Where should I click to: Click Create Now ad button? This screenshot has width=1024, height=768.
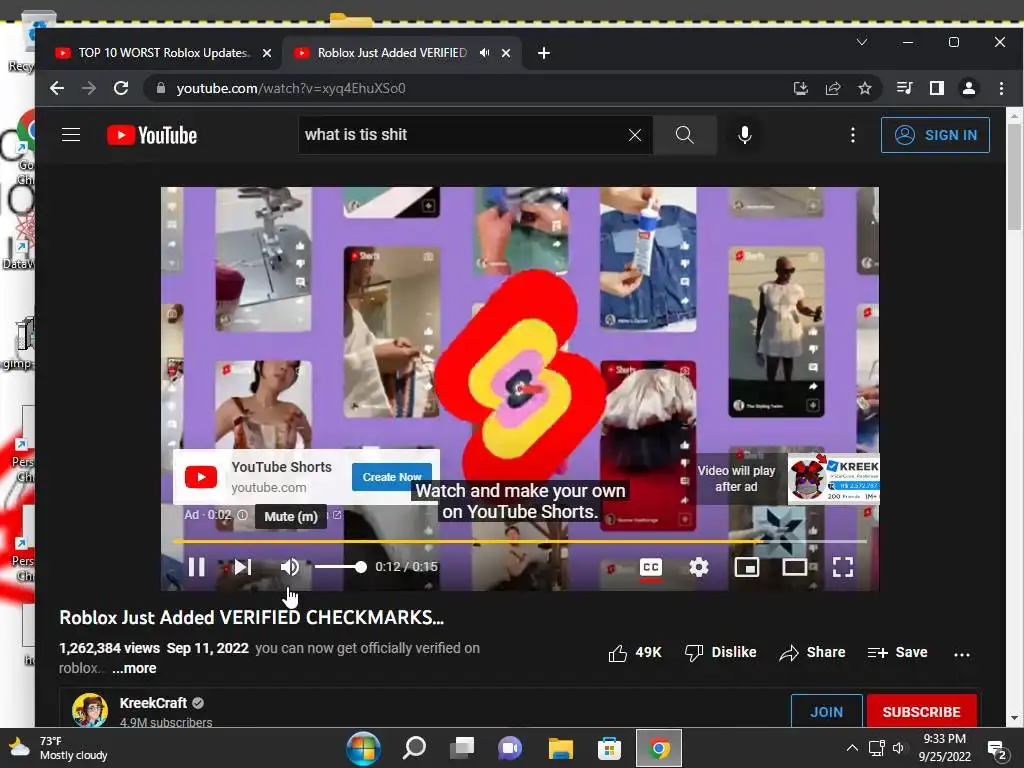392,477
